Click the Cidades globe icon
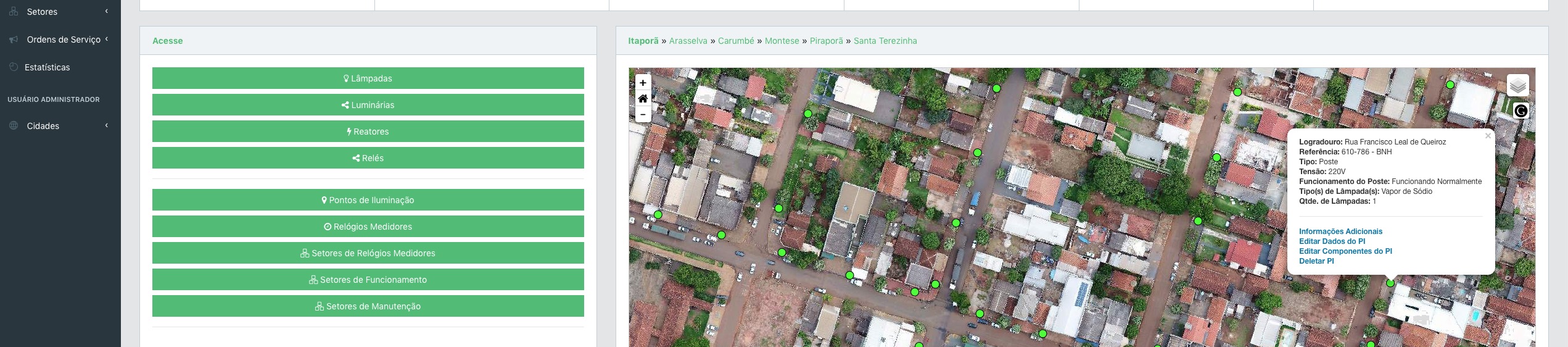 [x=14, y=126]
